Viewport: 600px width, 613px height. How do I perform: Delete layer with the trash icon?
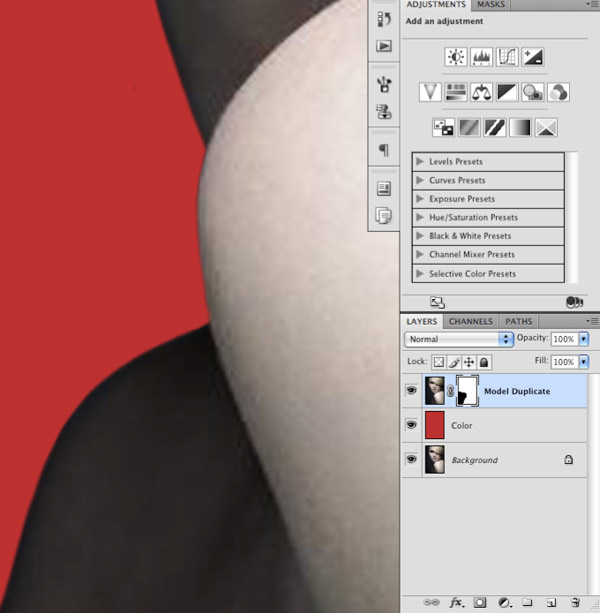[x=575, y=603]
